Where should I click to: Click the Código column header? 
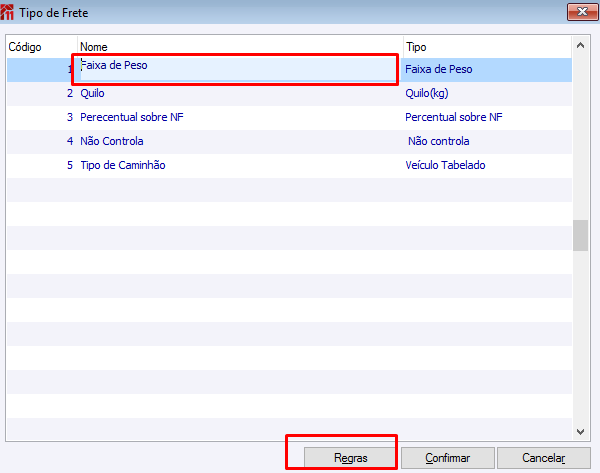(42, 47)
